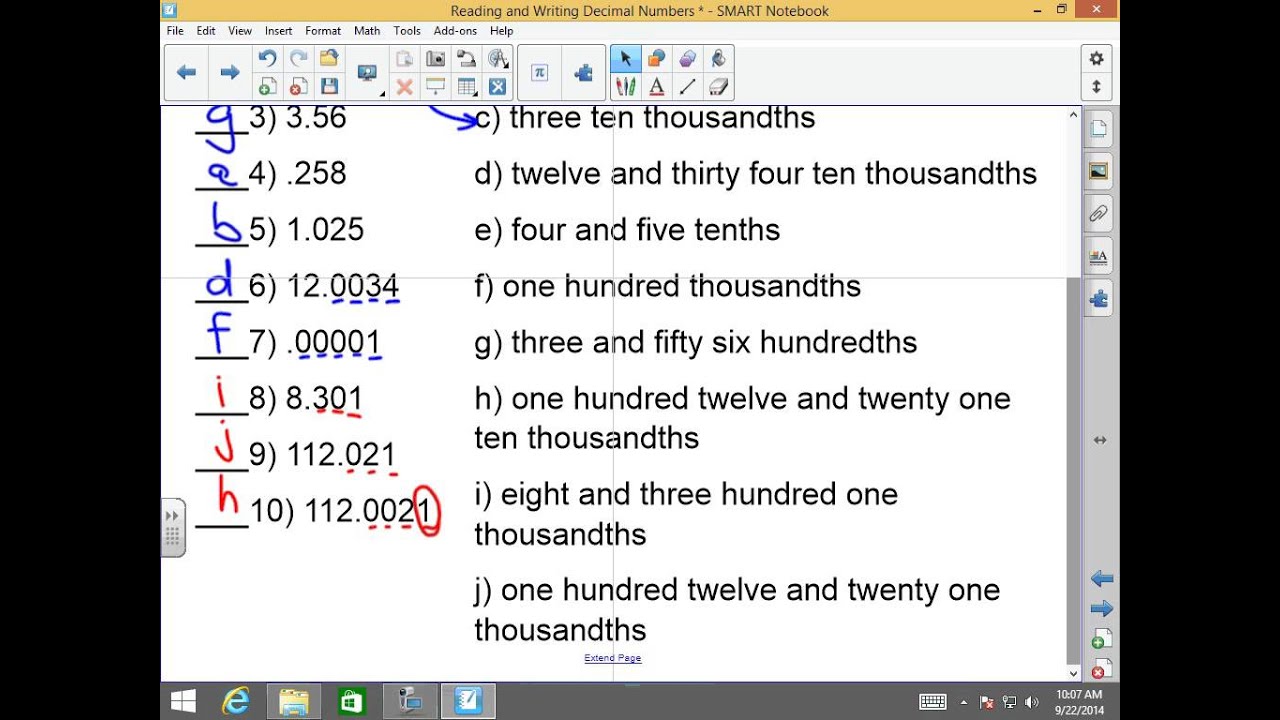Screen dimensions: 1280x720
Task: Open Windows Store from taskbar
Action: point(351,701)
